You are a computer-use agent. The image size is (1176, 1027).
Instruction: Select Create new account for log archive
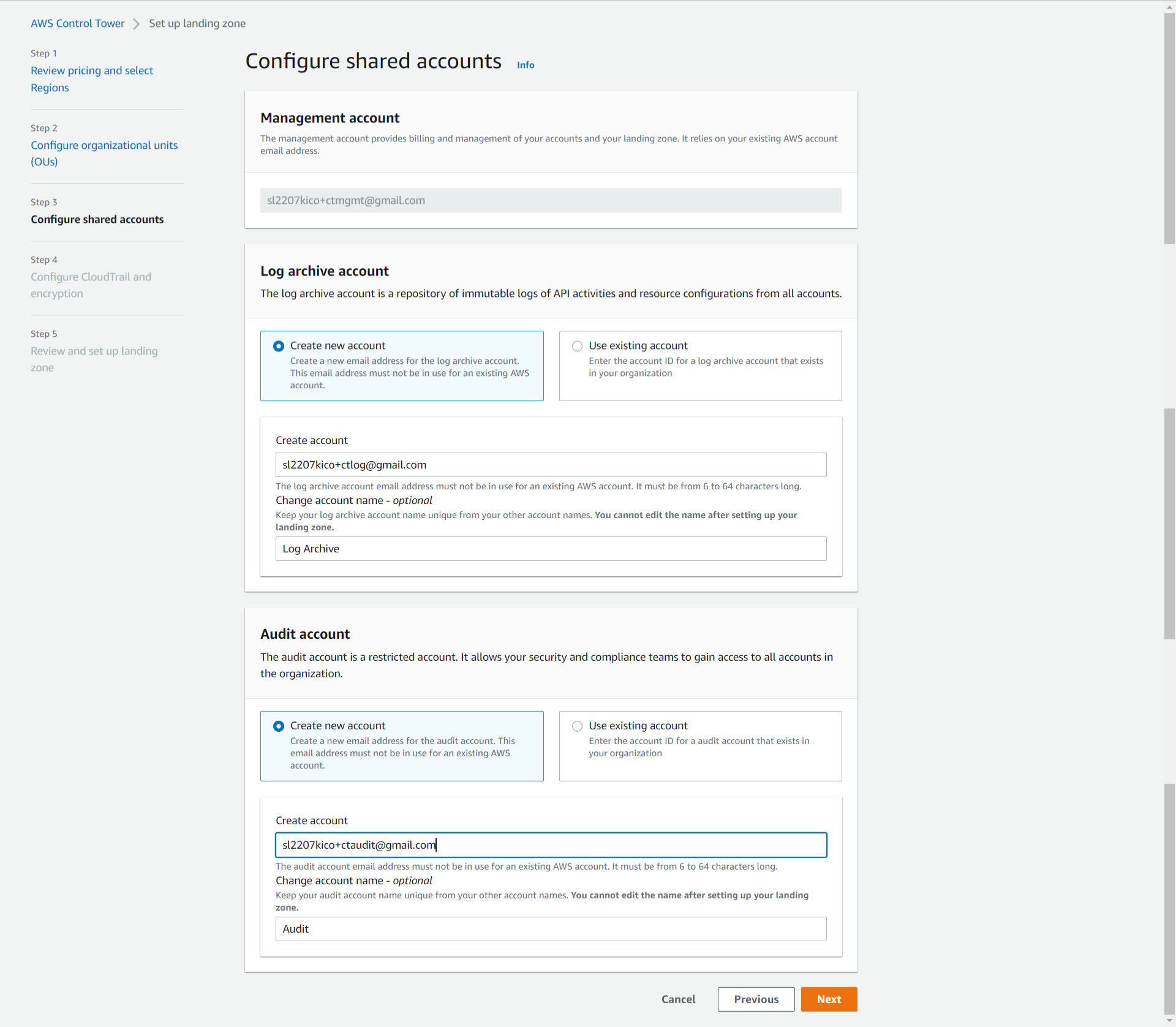(x=279, y=346)
